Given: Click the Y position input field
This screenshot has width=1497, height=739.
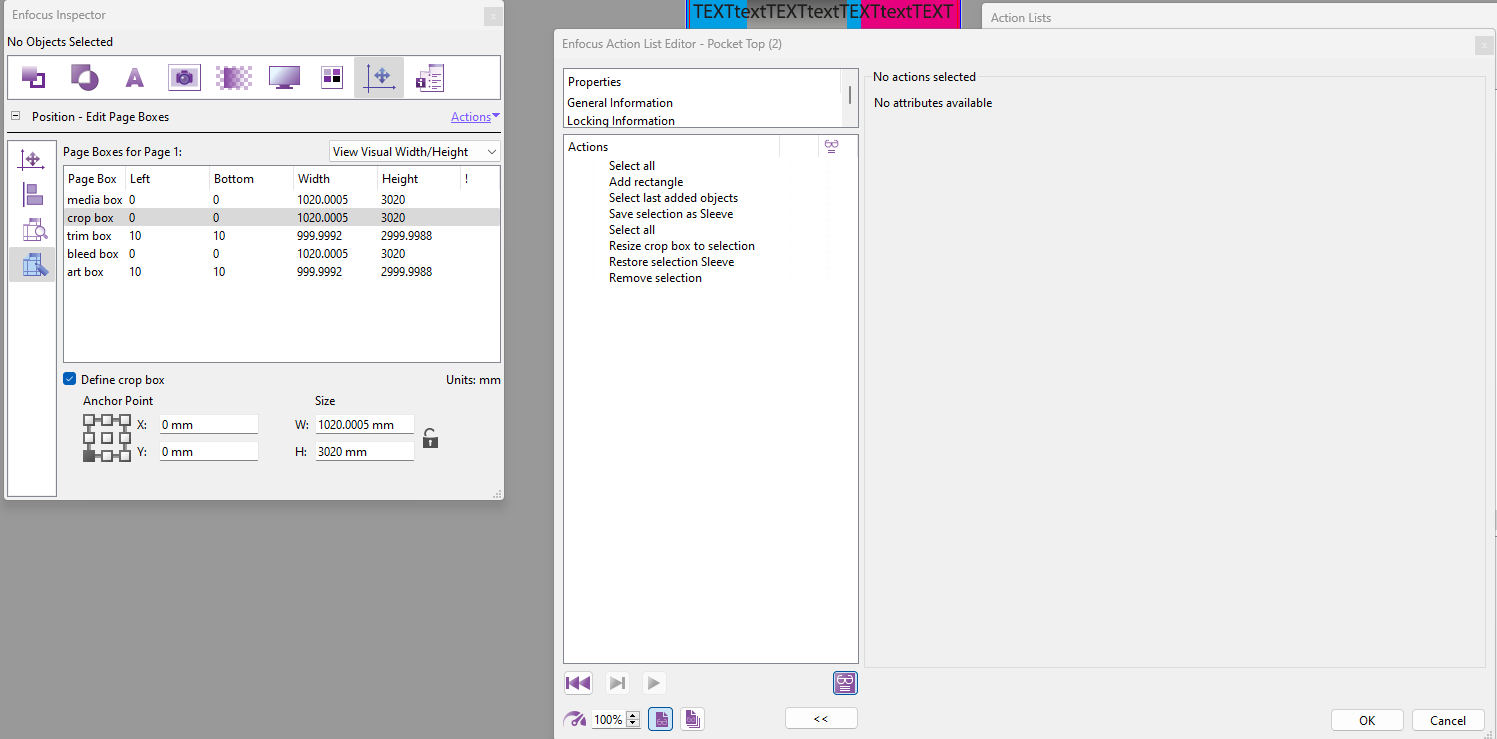Looking at the screenshot, I should coord(209,451).
